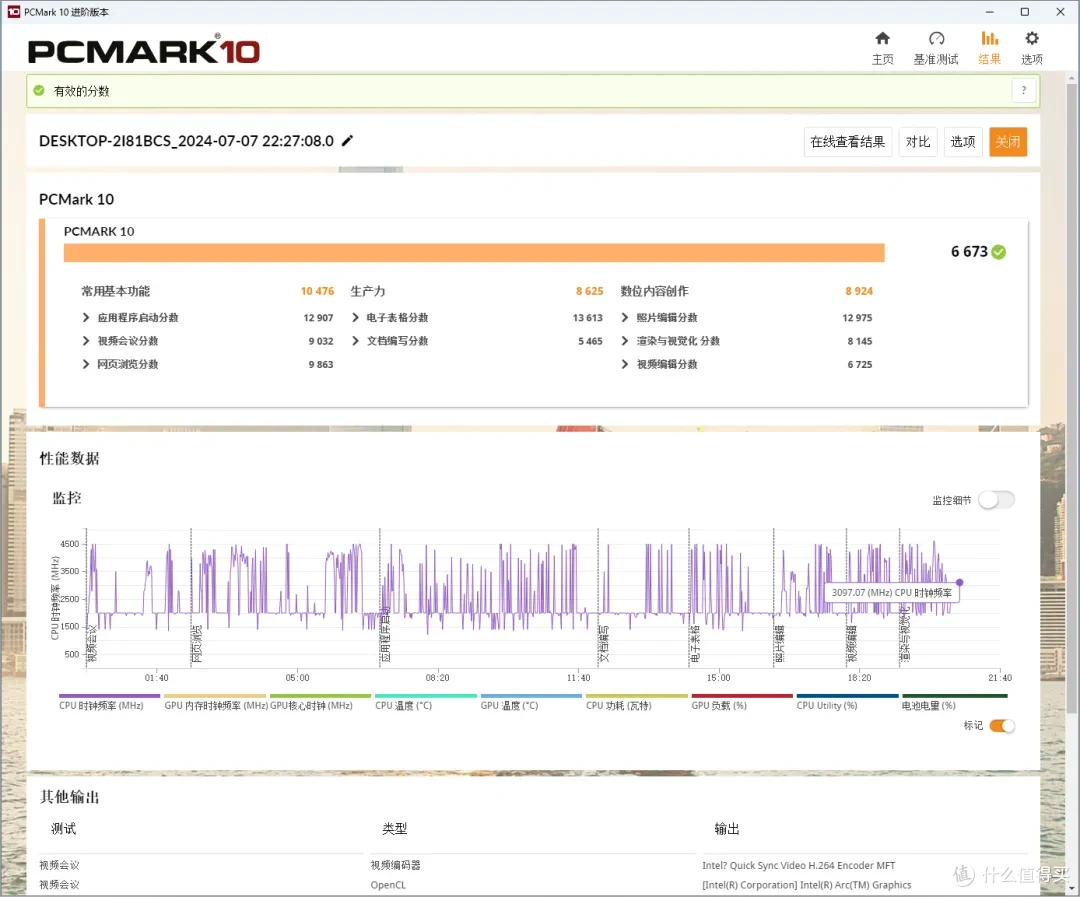The image size is (1080, 897).
Task: Select GPU 内存时钟频率 legend swatch
Action: tap(215, 696)
